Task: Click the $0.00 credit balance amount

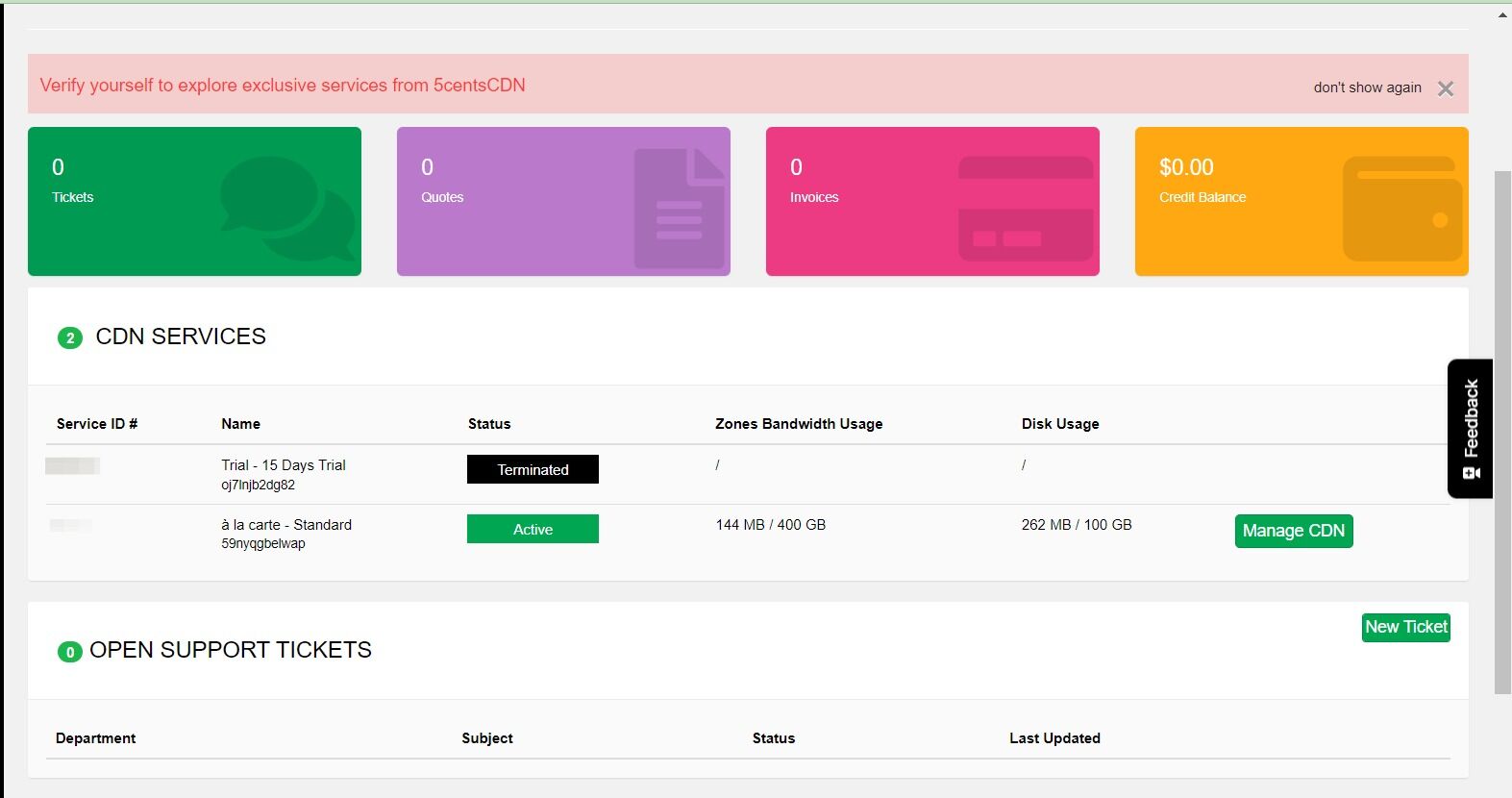Action: coord(1186,167)
